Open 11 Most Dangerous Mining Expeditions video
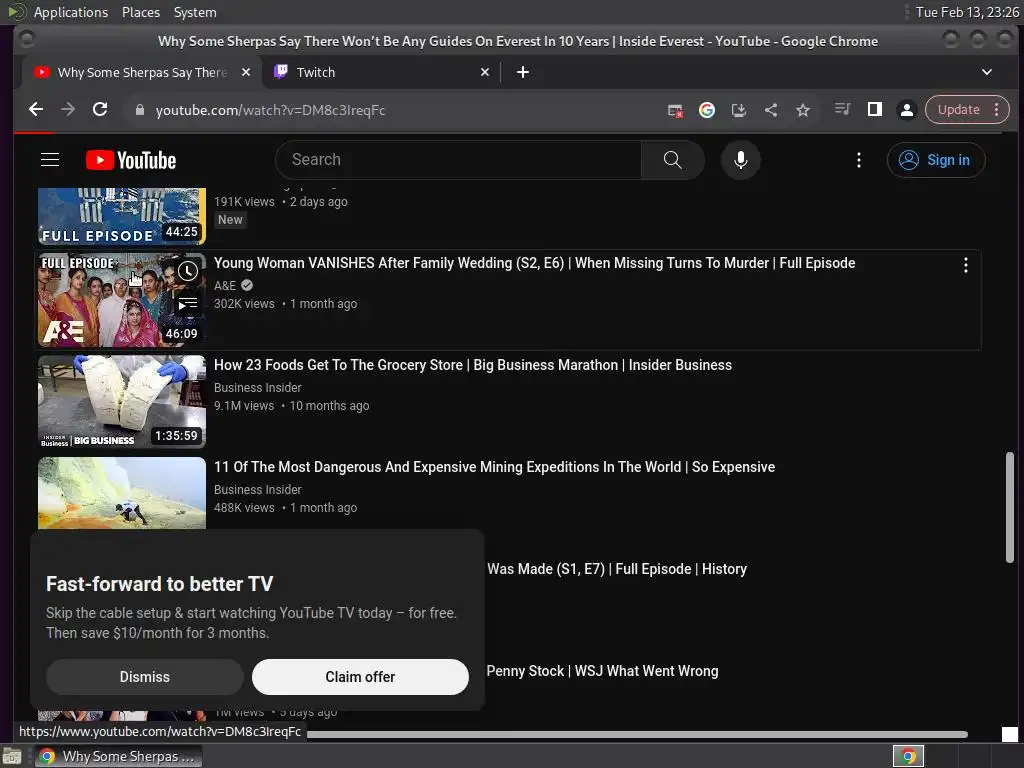Screen dimensions: 1024x768 pos(494,467)
